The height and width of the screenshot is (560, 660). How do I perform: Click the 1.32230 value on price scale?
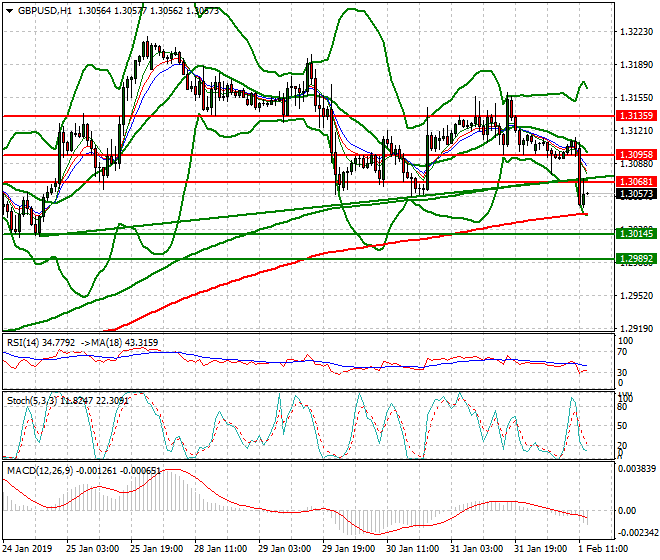[637, 33]
